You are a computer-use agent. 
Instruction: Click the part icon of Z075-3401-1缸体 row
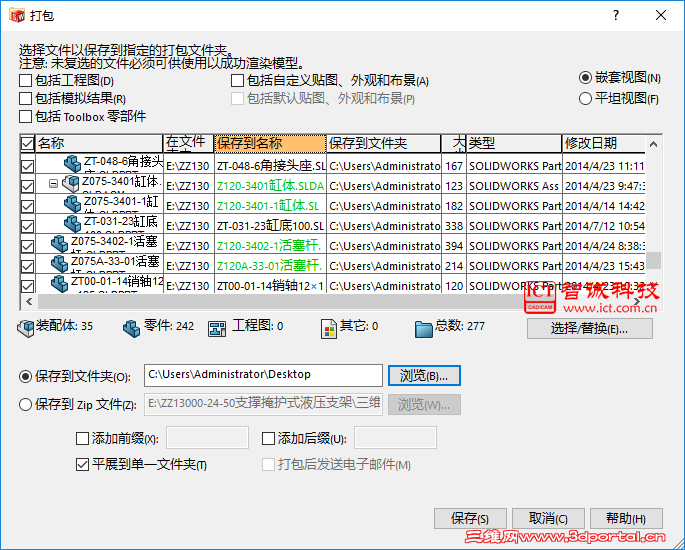pyautogui.click(x=72, y=204)
